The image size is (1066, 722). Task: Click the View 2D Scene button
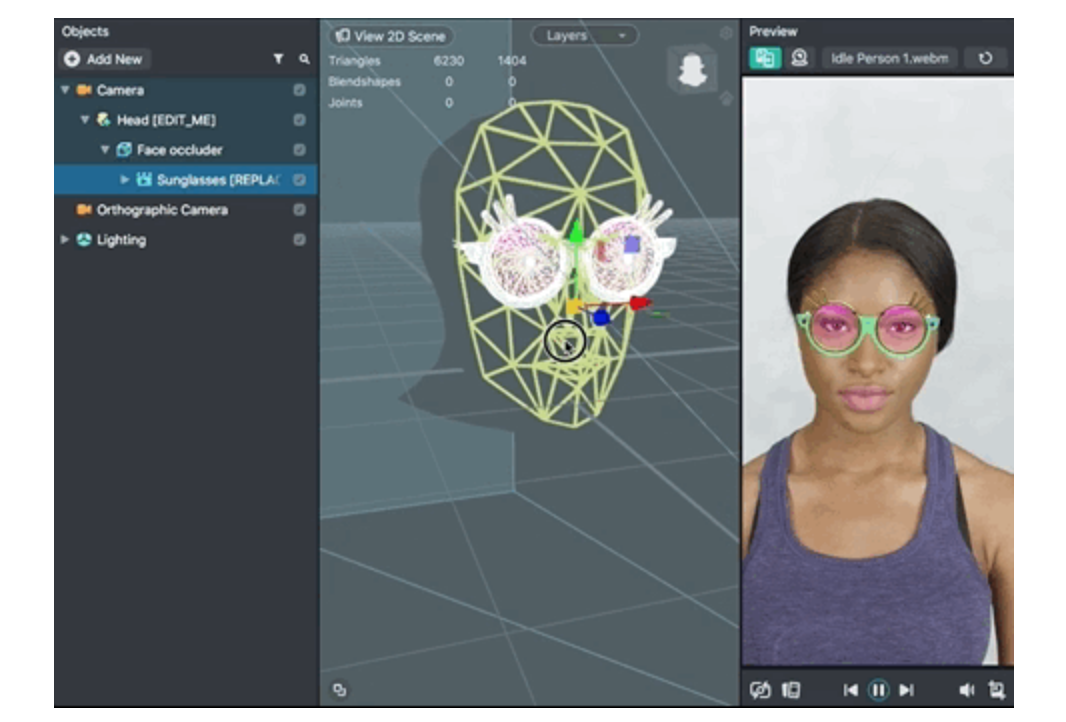coord(391,36)
